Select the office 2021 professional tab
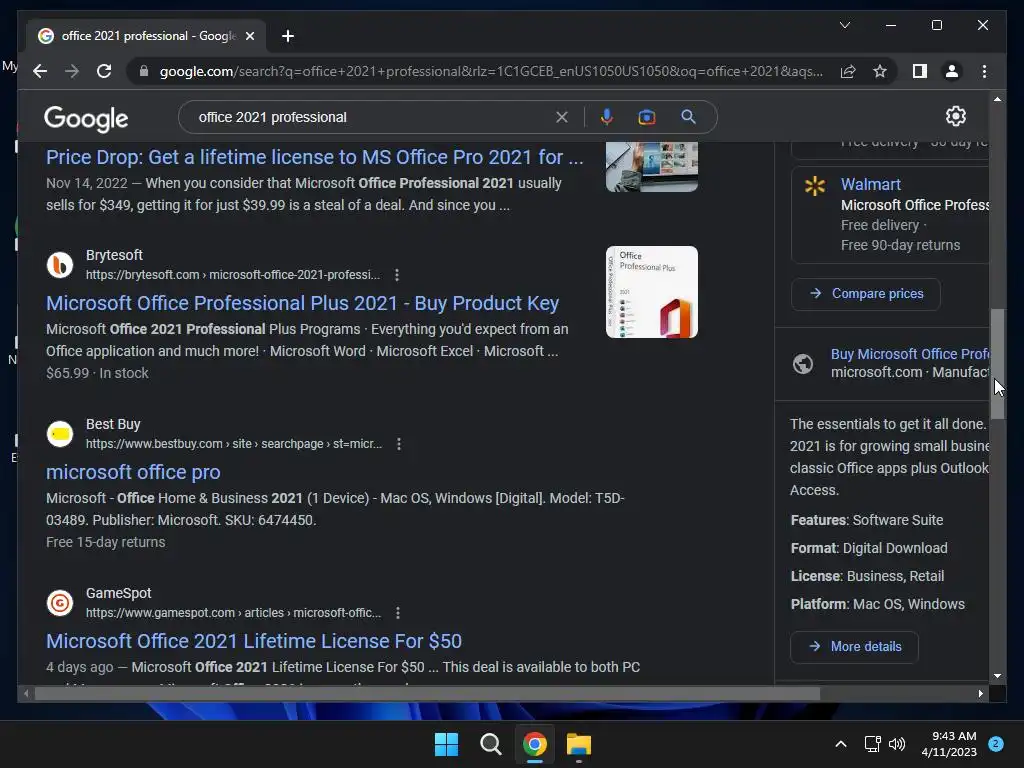 [x=147, y=36]
